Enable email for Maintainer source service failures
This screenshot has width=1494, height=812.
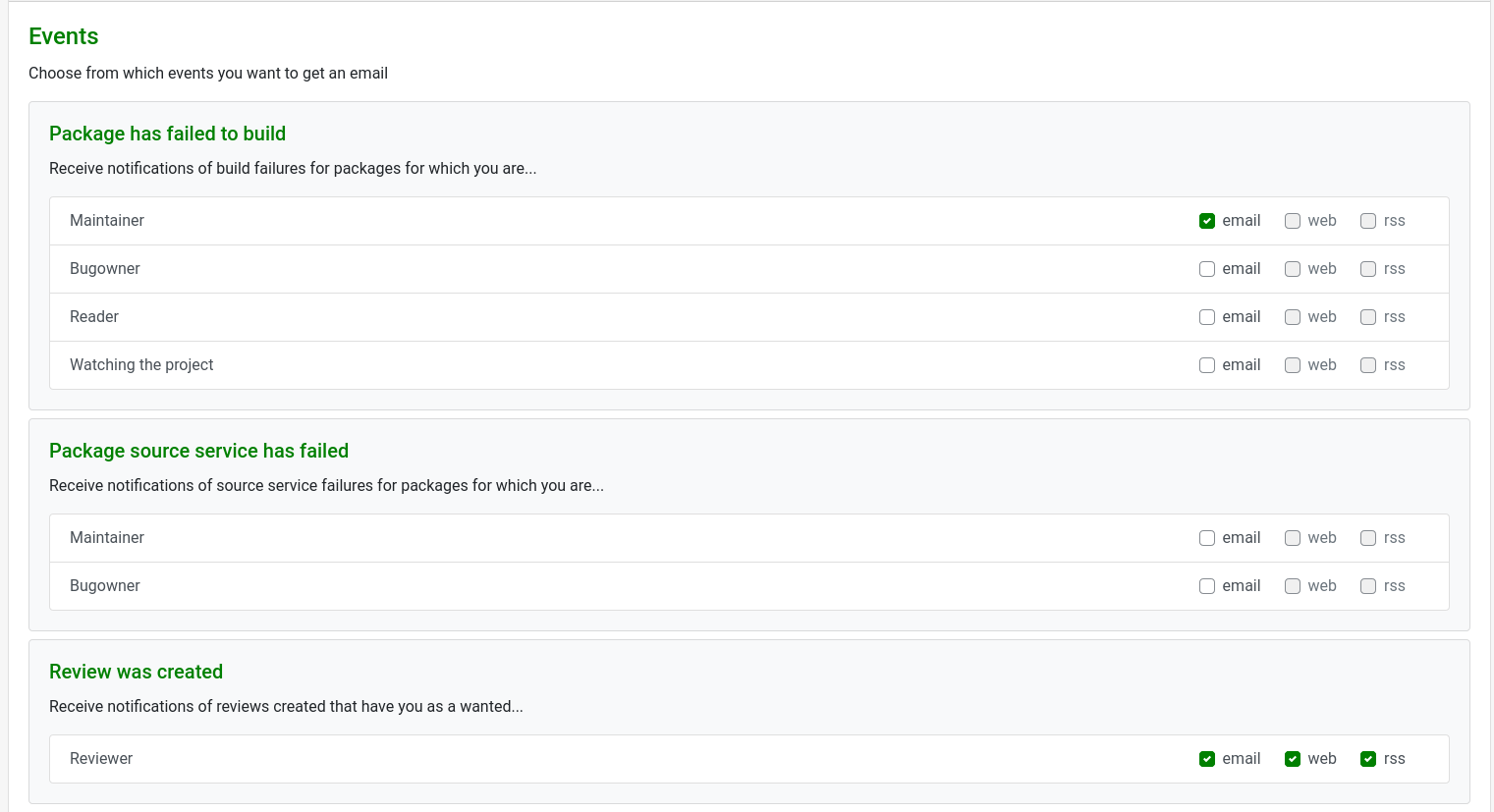tap(1206, 537)
